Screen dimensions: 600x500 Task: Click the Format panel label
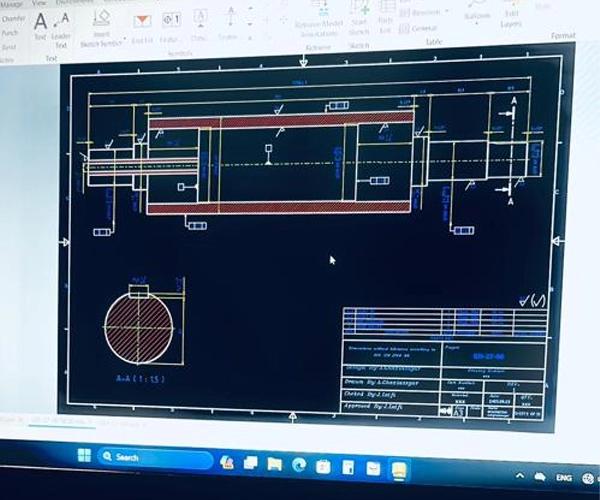coord(563,36)
